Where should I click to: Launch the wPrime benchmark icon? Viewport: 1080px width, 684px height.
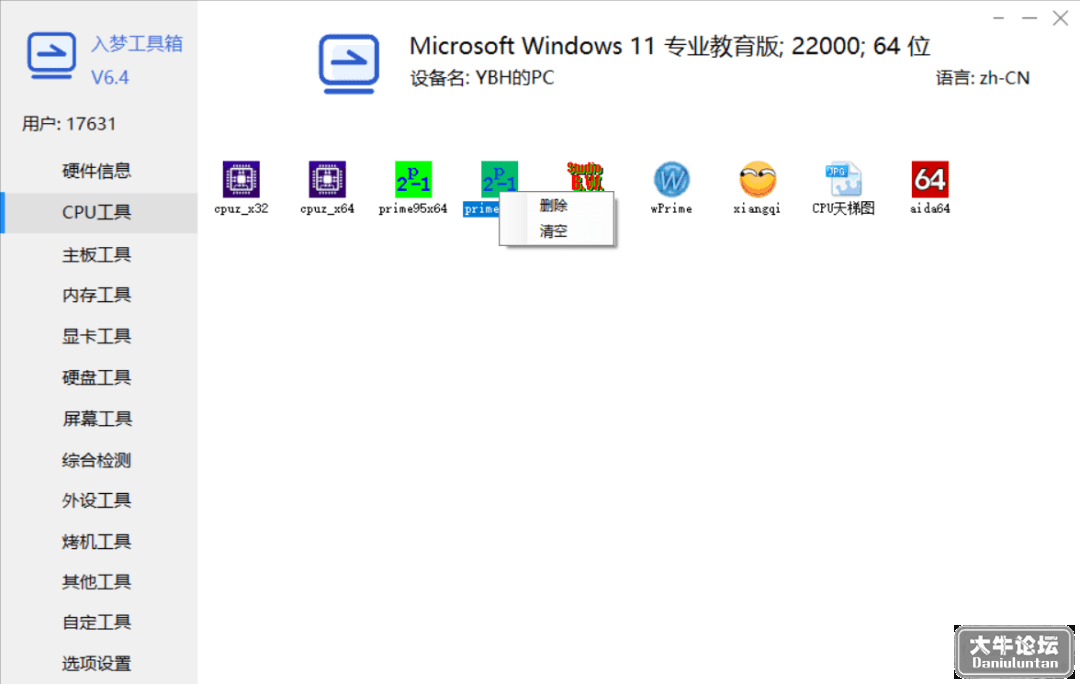pyautogui.click(x=672, y=179)
